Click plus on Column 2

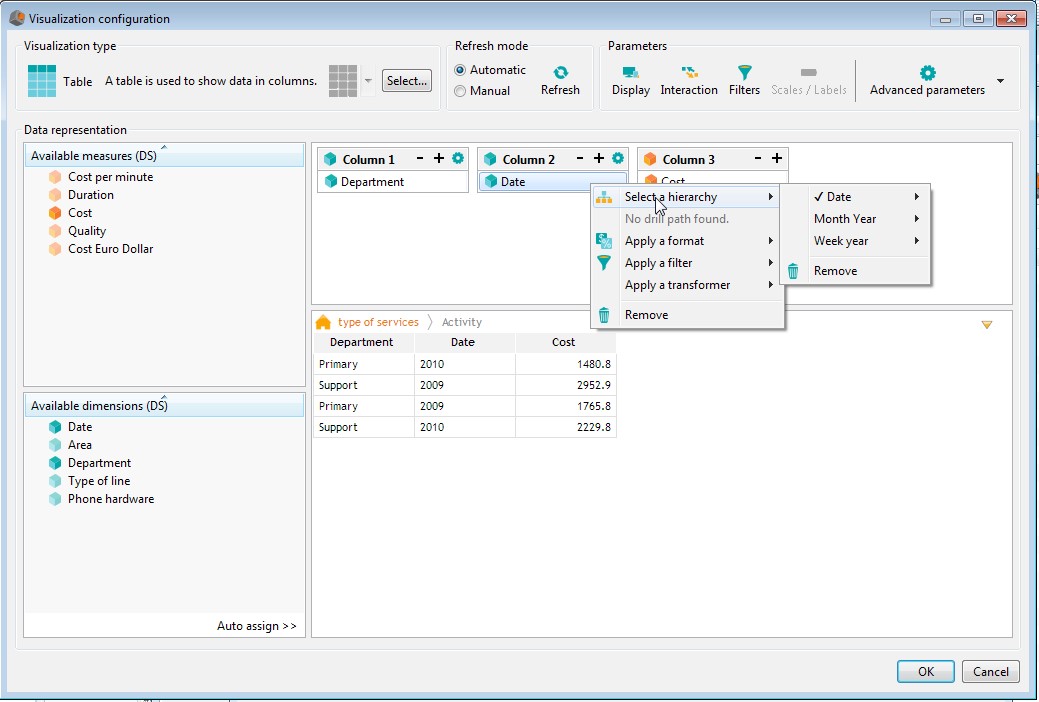[x=599, y=158]
